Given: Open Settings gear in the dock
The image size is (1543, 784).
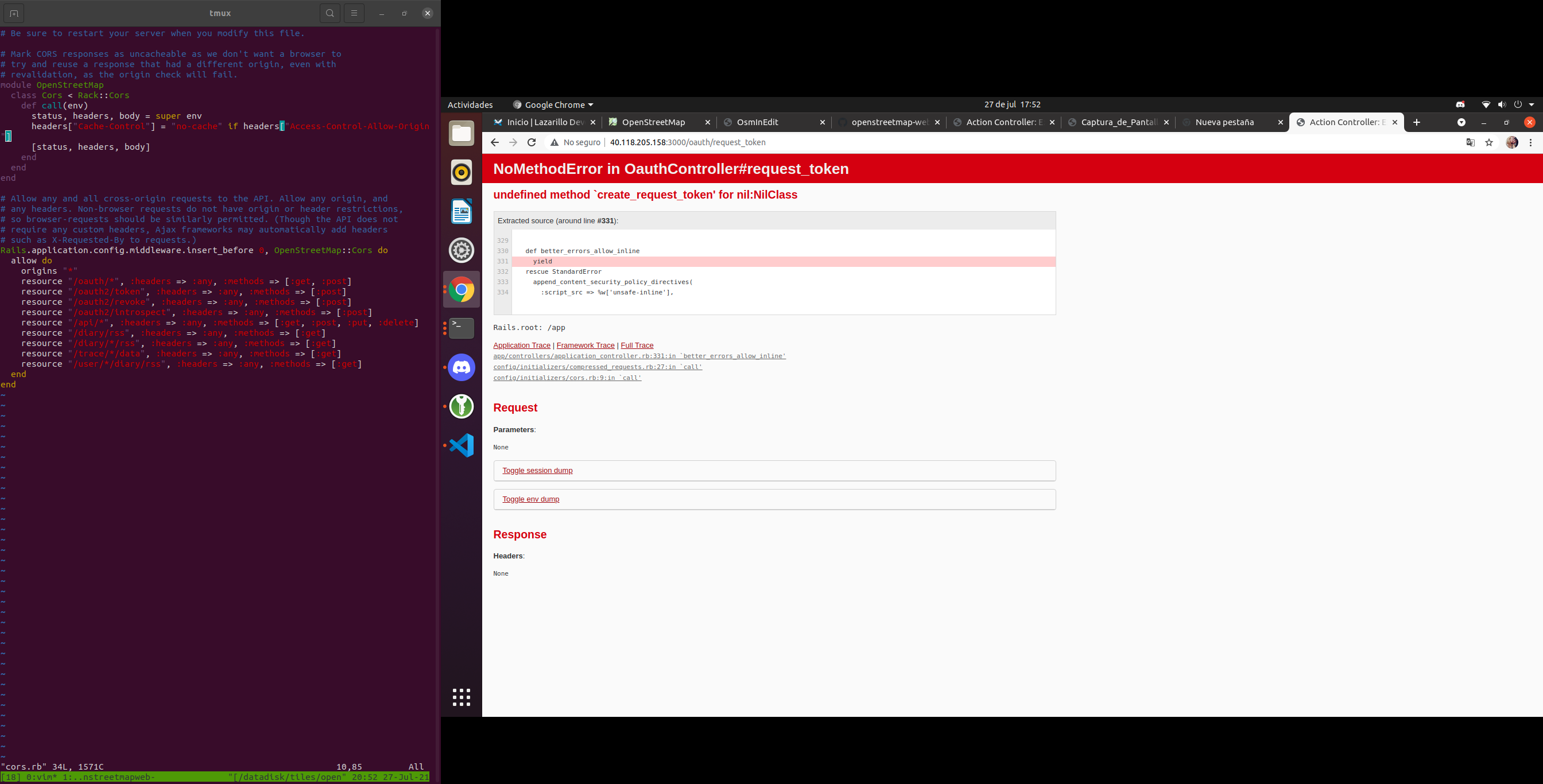Looking at the screenshot, I should [461, 250].
